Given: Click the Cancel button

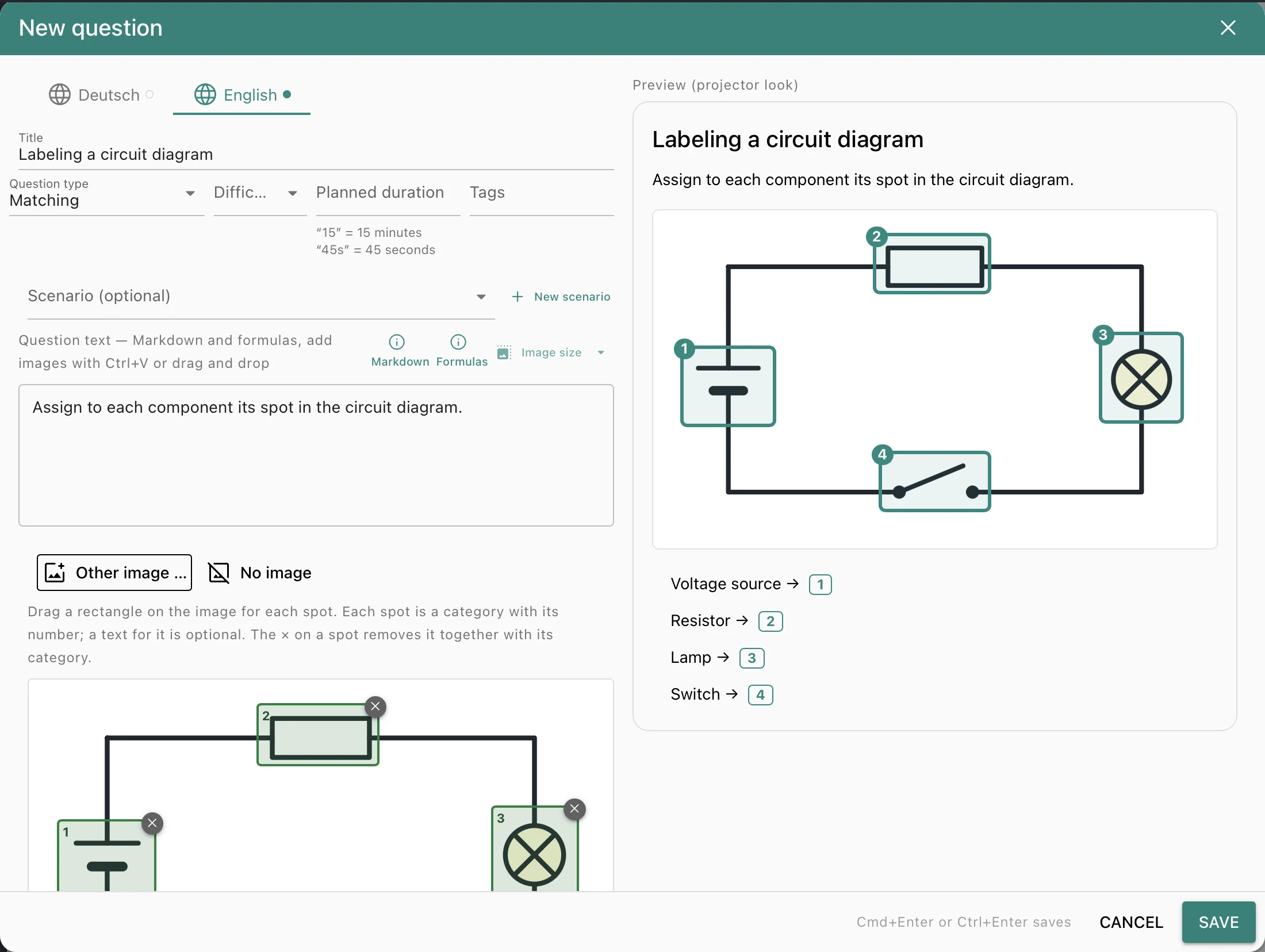Looking at the screenshot, I should [1131, 922].
